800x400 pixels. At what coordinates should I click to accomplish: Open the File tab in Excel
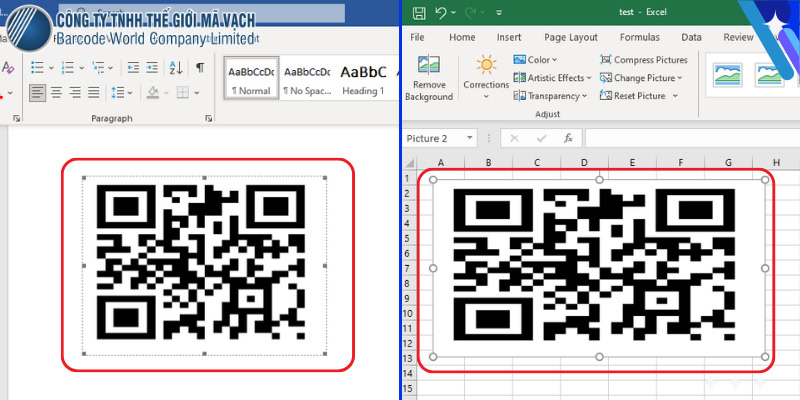point(417,37)
